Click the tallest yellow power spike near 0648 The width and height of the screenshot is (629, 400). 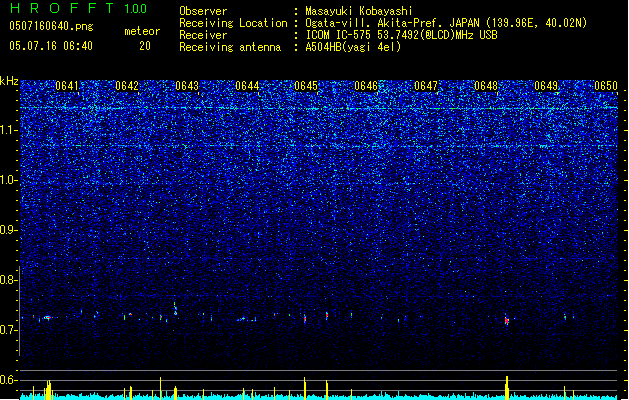[507, 388]
